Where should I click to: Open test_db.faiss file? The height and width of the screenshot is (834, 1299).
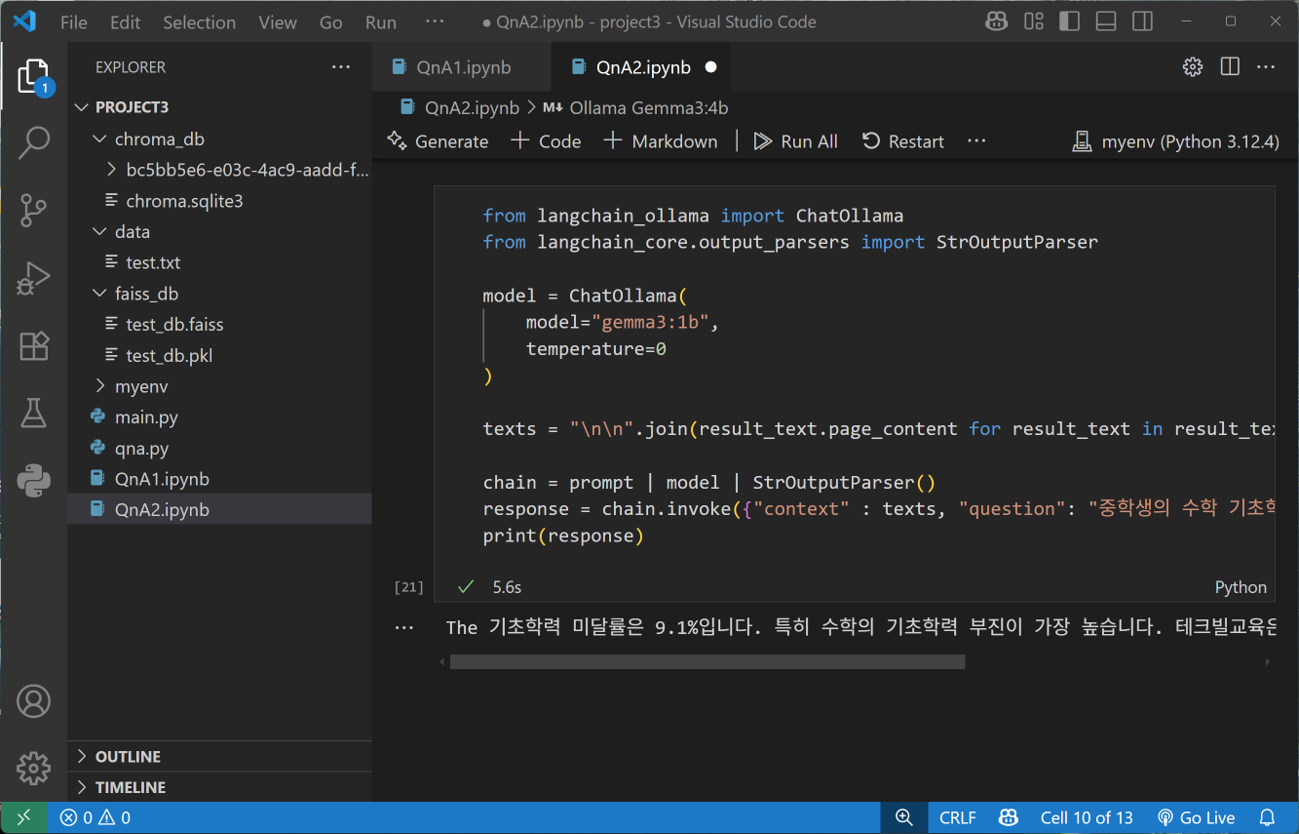tap(220, 325)
